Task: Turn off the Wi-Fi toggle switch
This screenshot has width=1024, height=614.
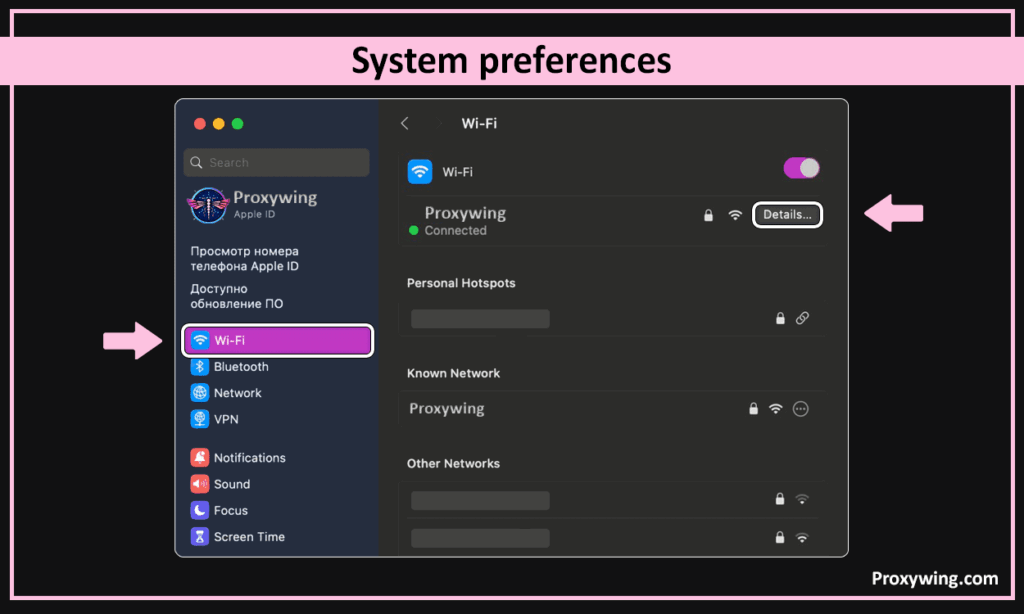Action: 801,168
